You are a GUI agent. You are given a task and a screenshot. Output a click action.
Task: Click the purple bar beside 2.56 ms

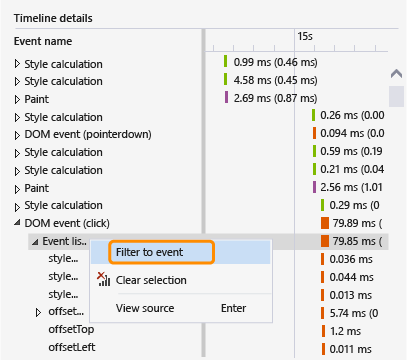point(314,187)
